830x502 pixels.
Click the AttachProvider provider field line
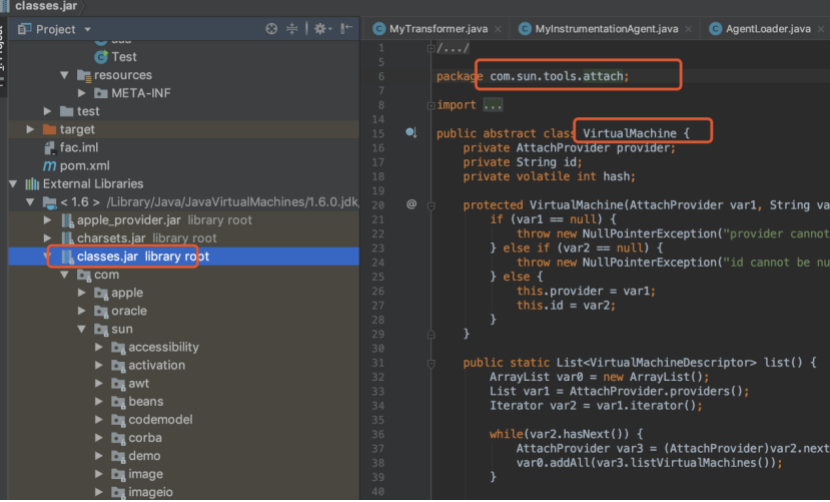click(569, 148)
